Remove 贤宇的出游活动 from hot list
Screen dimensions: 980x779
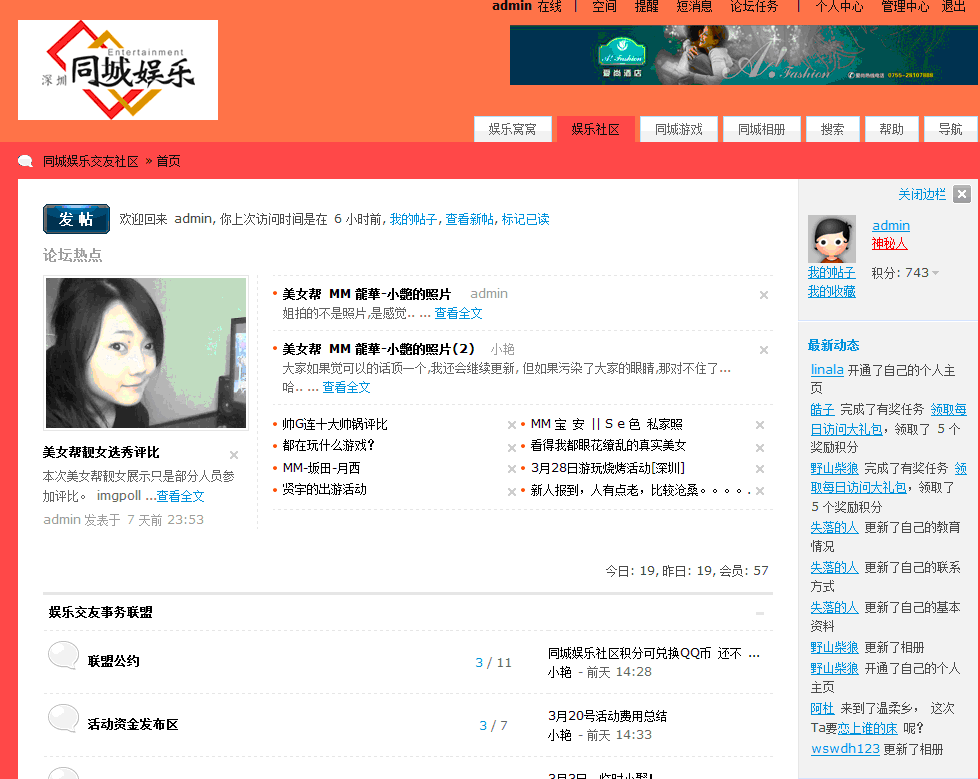point(512,492)
